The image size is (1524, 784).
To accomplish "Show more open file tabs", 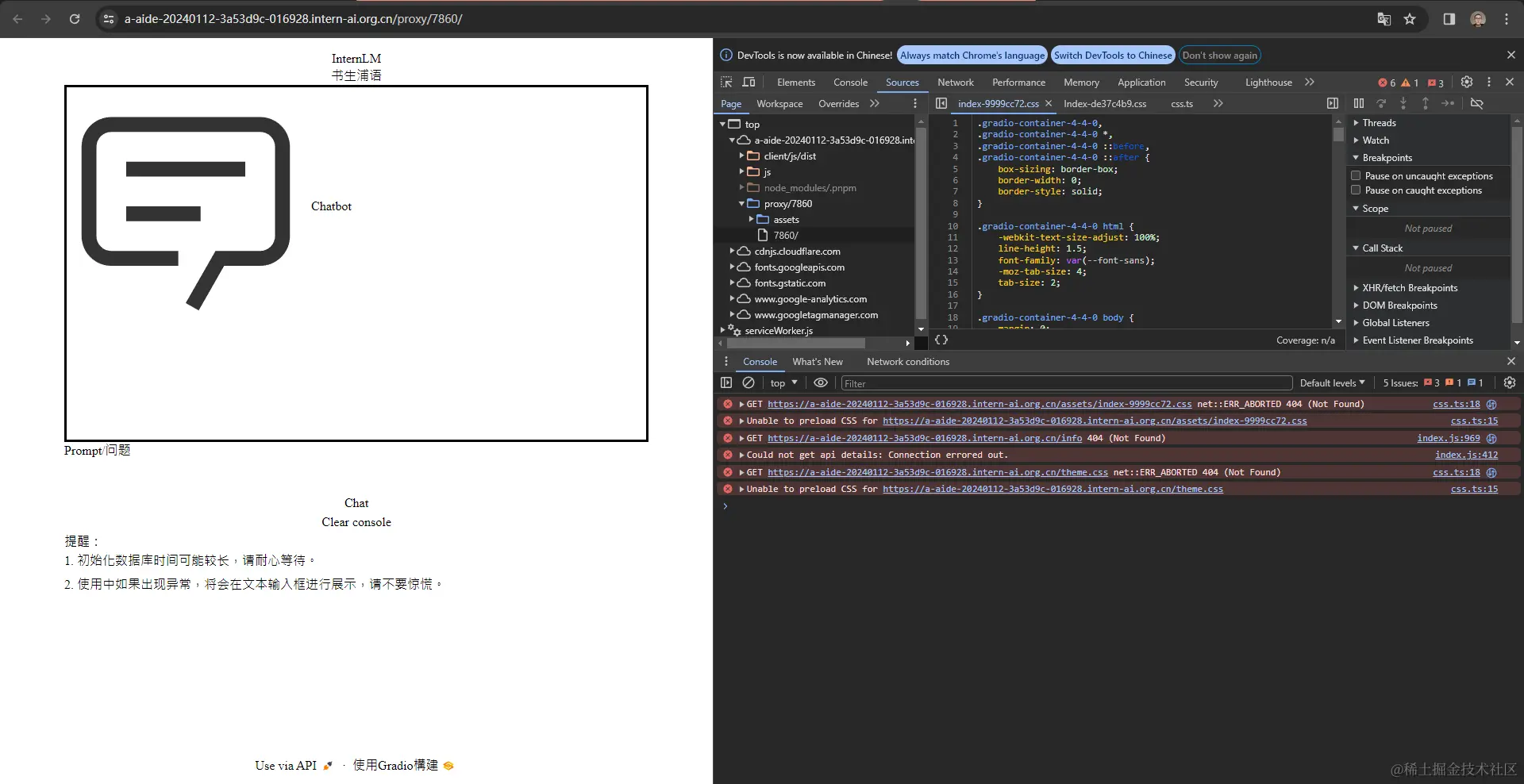I will tap(1218, 103).
